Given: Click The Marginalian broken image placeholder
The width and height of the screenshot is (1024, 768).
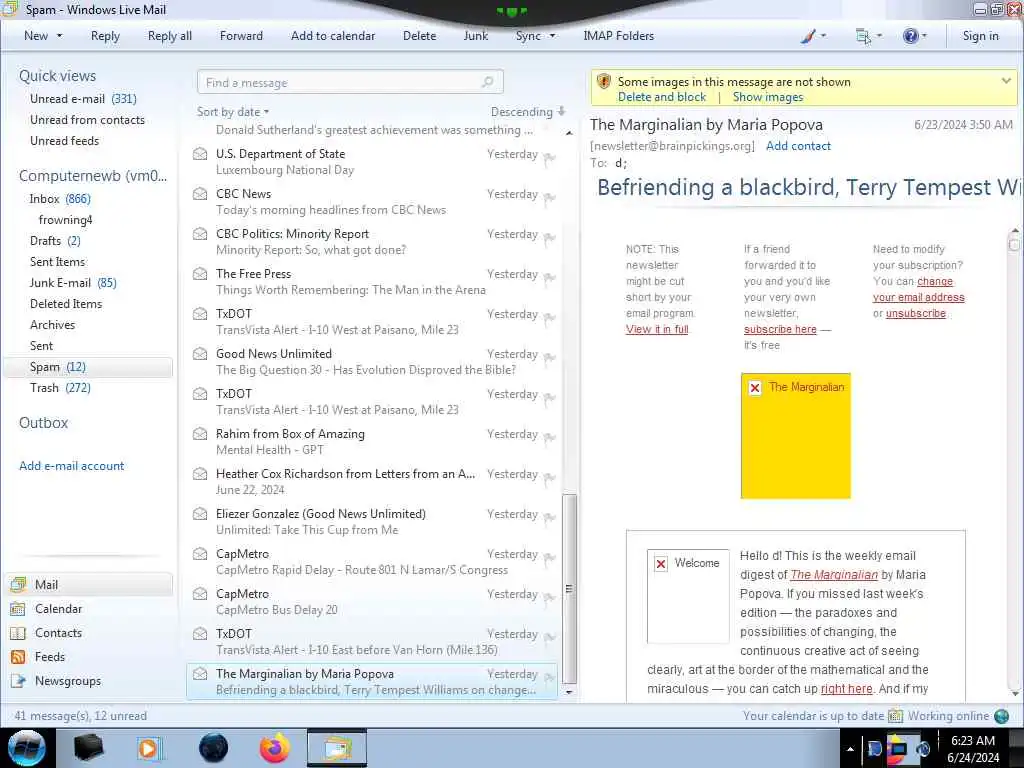Looking at the screenshot, I should point(795,436).
